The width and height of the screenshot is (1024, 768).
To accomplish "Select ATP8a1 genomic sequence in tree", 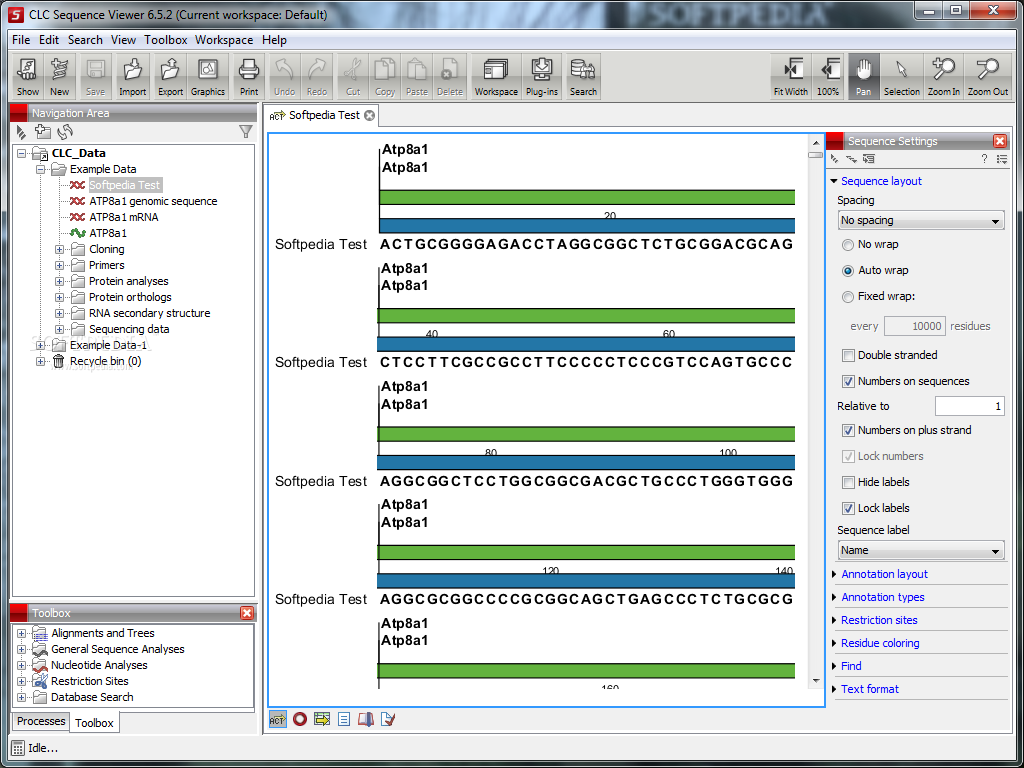I will point(153,201).
